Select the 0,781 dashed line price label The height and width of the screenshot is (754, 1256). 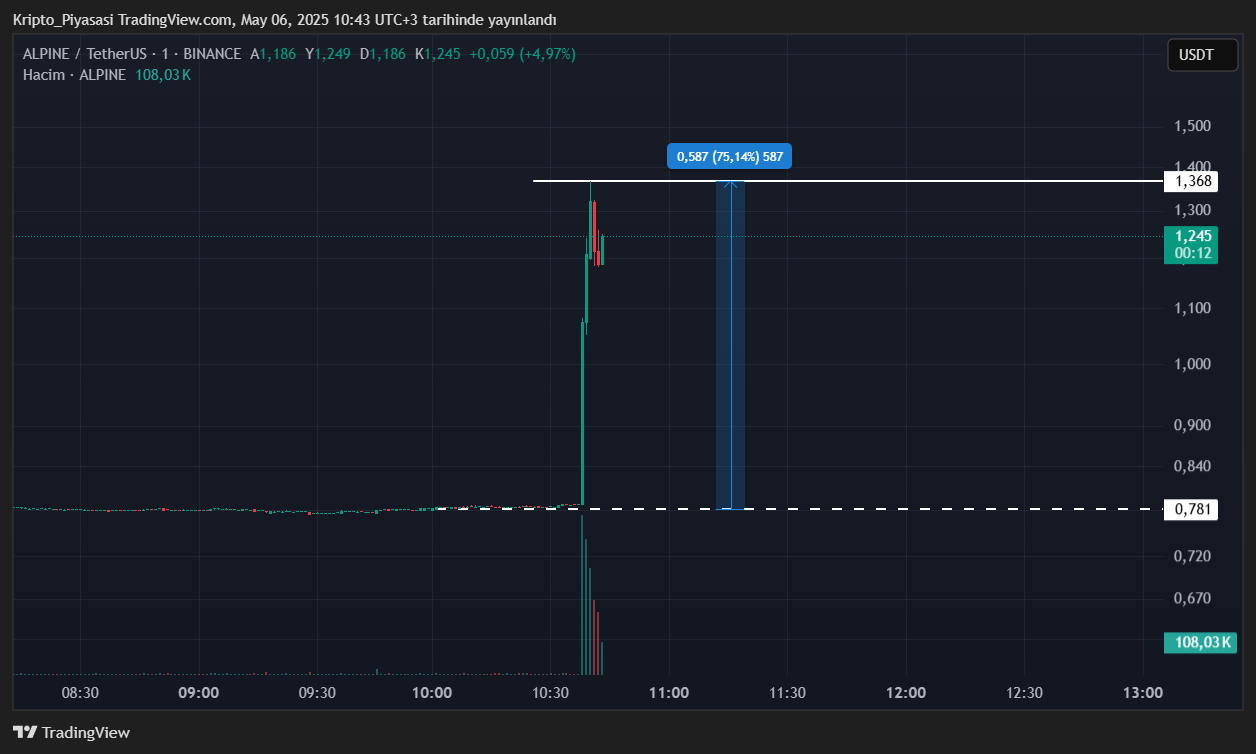[x=1193, y=509]
